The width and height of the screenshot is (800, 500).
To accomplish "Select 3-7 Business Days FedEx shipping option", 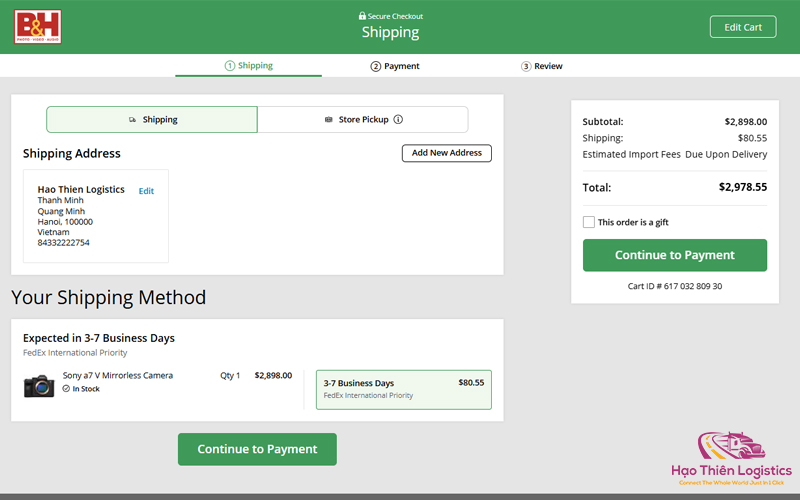I will (404, 390).
